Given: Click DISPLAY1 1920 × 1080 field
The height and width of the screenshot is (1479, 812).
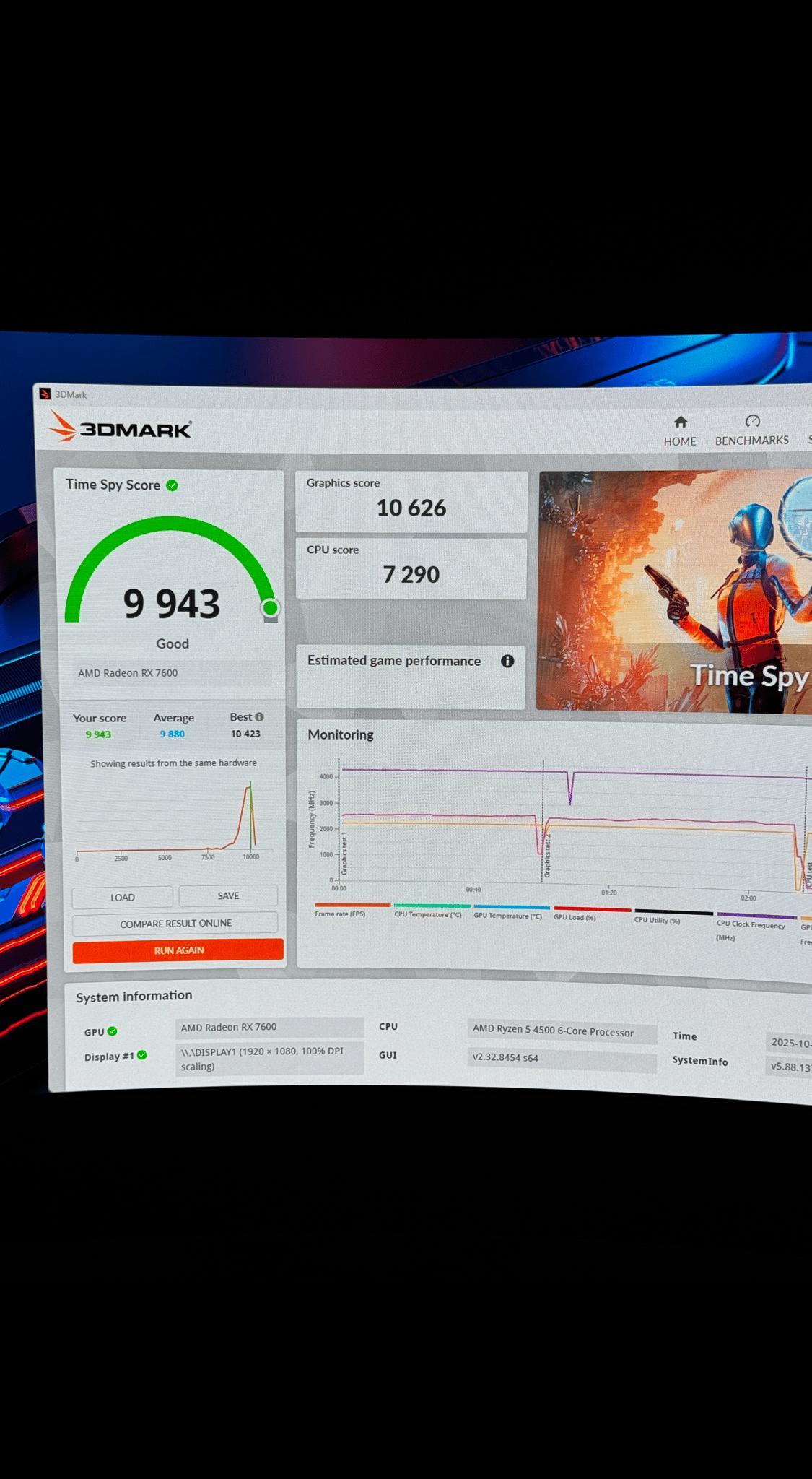Looking at the screenshot, I should [269, 1059].
